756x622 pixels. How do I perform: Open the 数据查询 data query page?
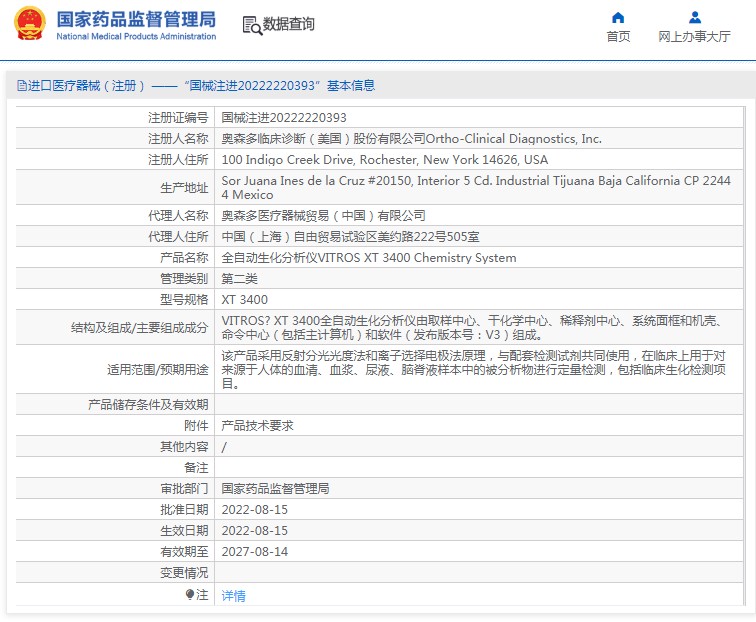288,24
